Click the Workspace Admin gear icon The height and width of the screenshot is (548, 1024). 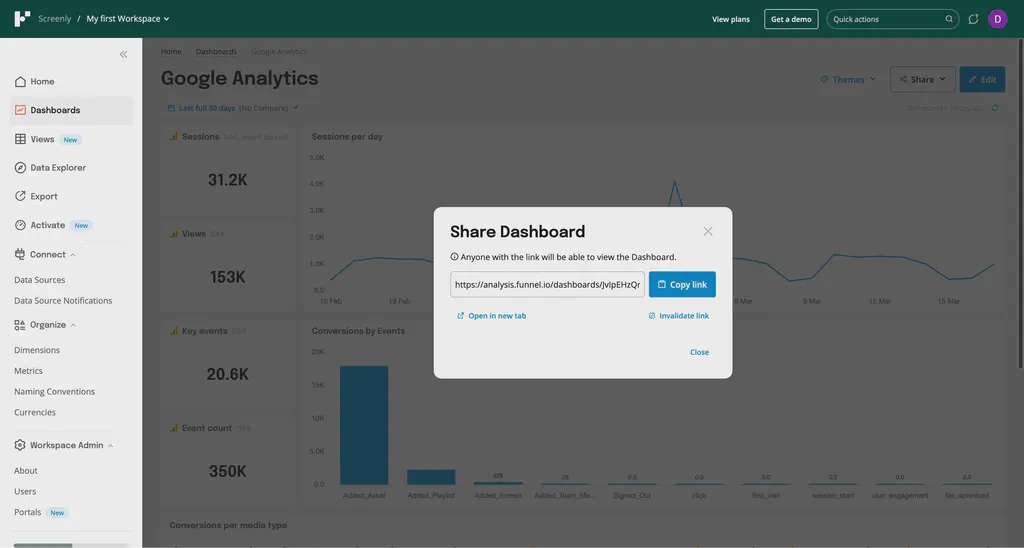pyautogui.click(x=20, y=445)
